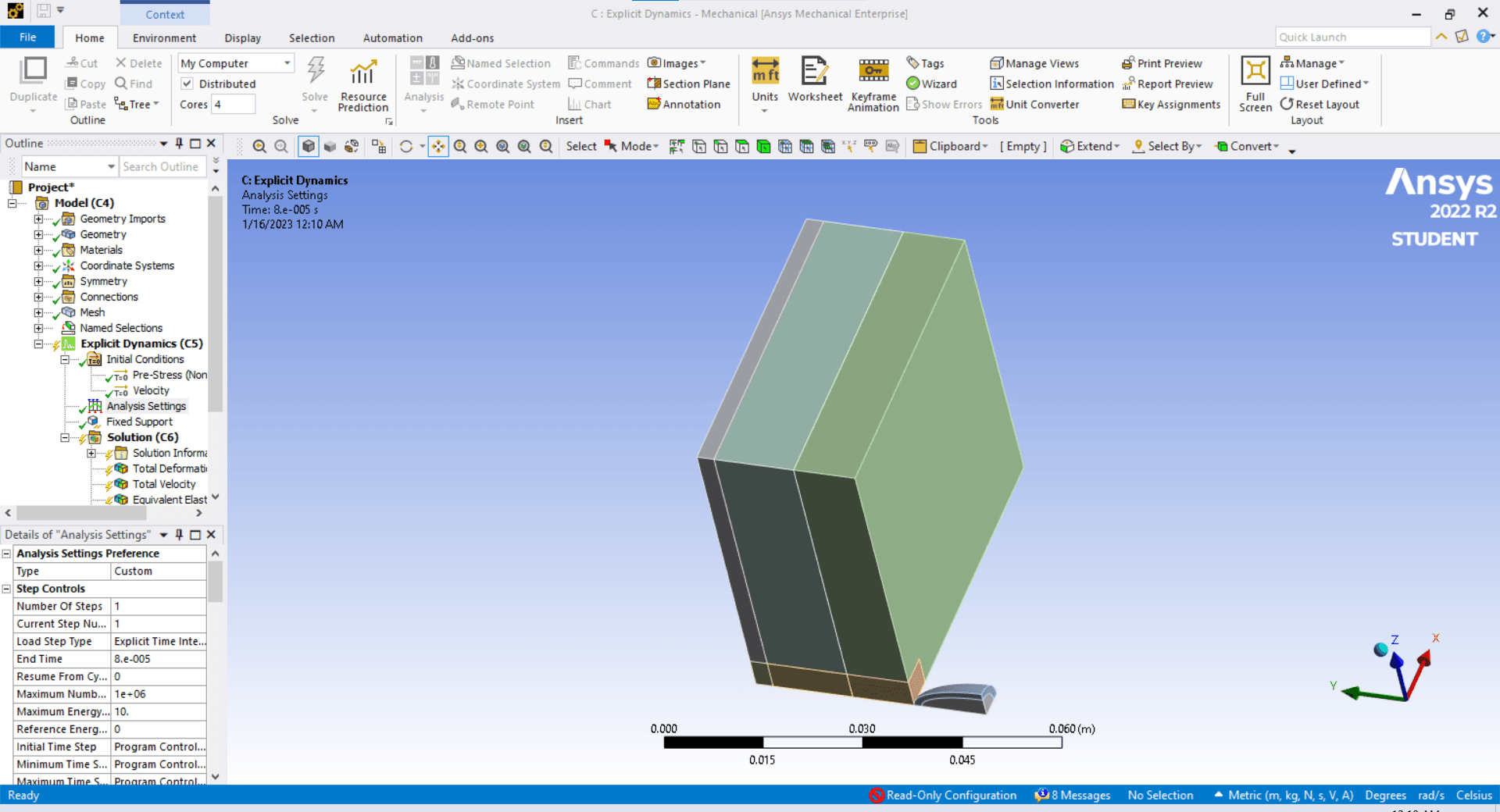Open the Worksheet view
The height and width of the screenshot is (812, 1500).
point(814,78)
